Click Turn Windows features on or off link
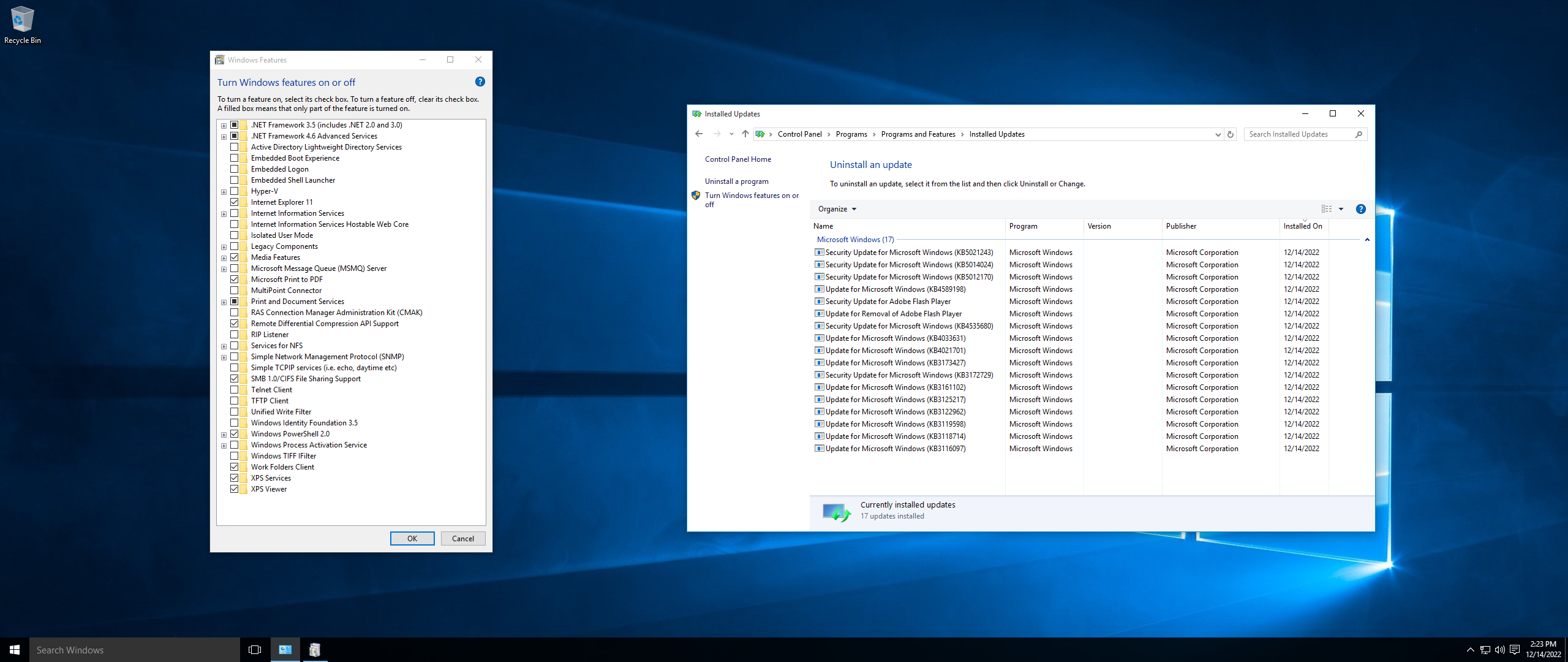This screenshot has width=1568, height=662. point(752,200)
